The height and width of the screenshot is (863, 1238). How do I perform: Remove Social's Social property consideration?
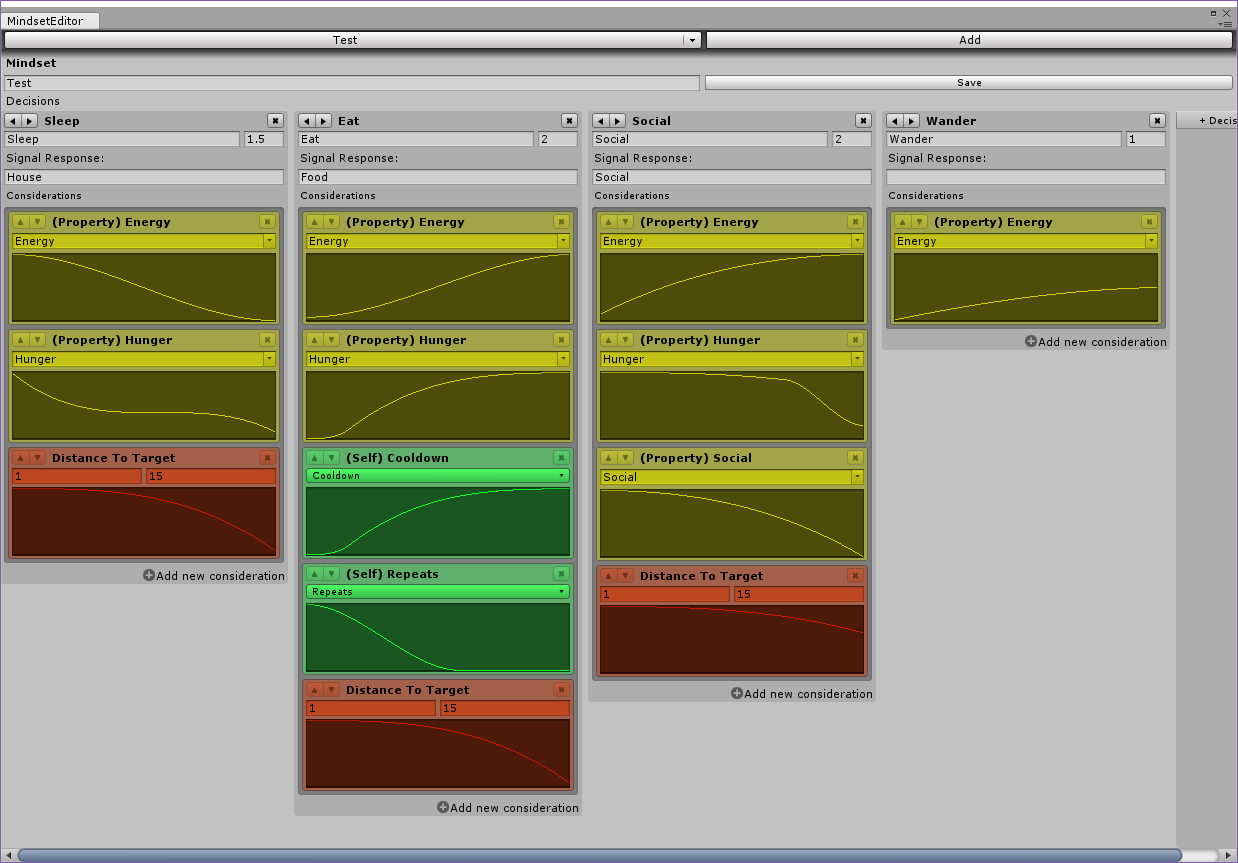coord(855,458)
